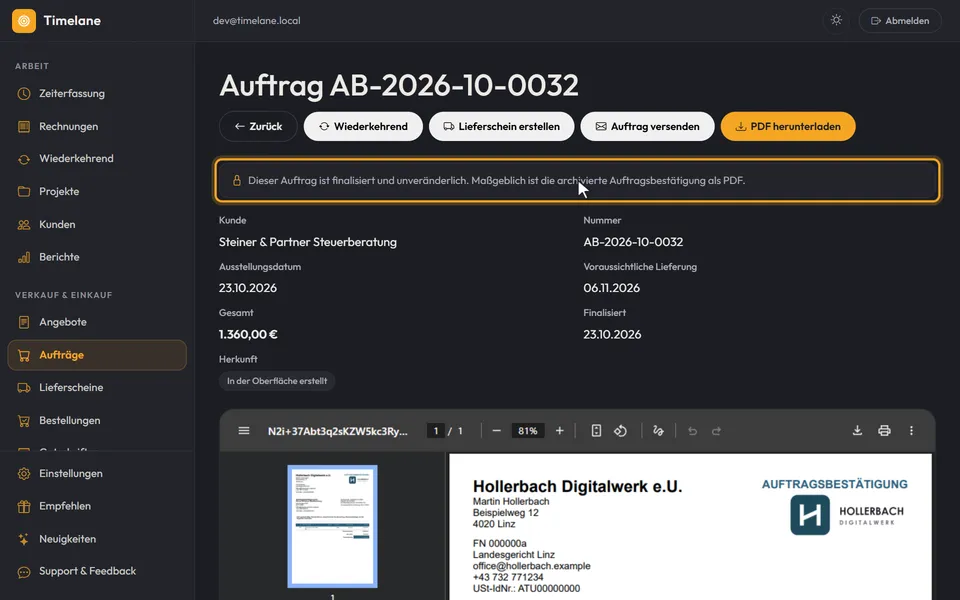Open PDF viewer more actions menu

pyautogui.click(x=911, y=431)
